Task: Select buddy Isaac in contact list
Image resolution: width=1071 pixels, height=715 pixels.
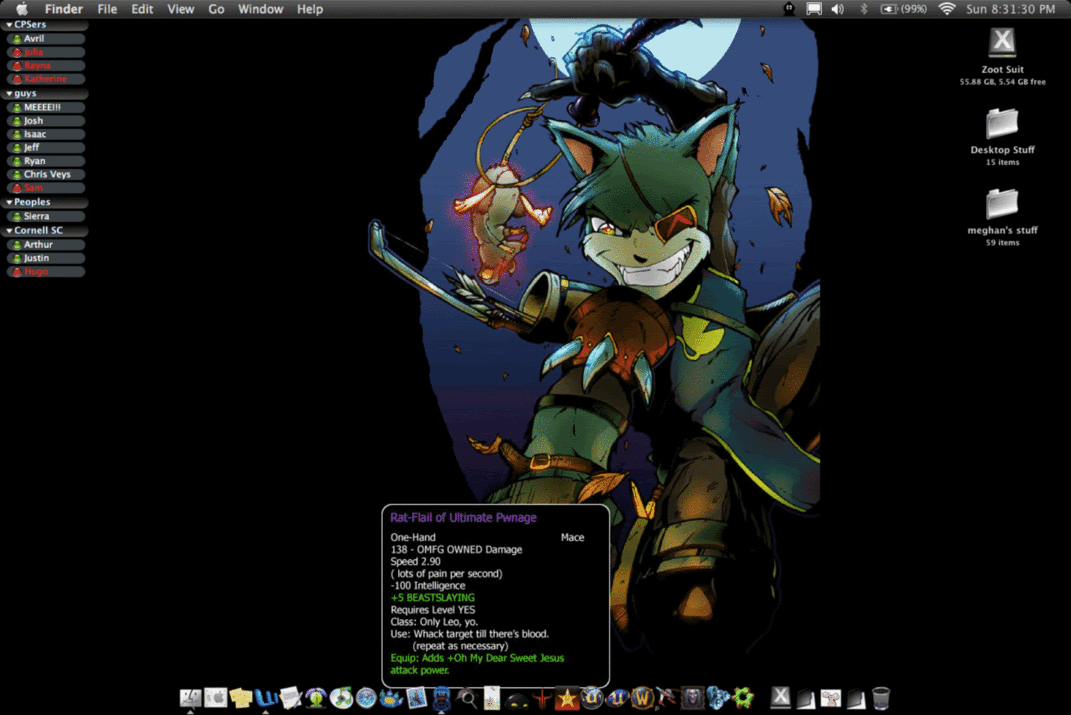Action: (x=46, y=135)
